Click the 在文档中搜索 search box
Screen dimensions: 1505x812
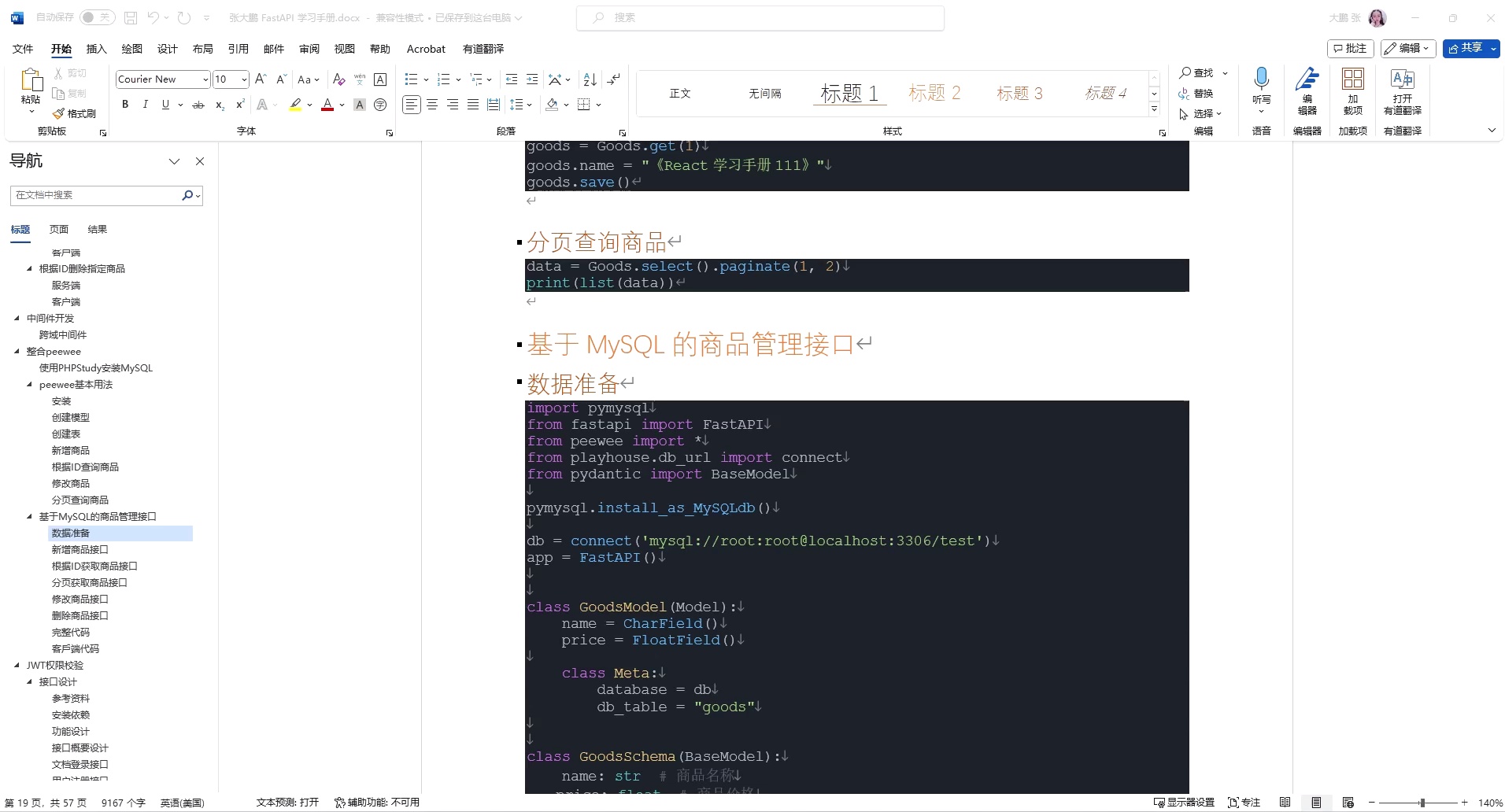[x=94, y=195]
